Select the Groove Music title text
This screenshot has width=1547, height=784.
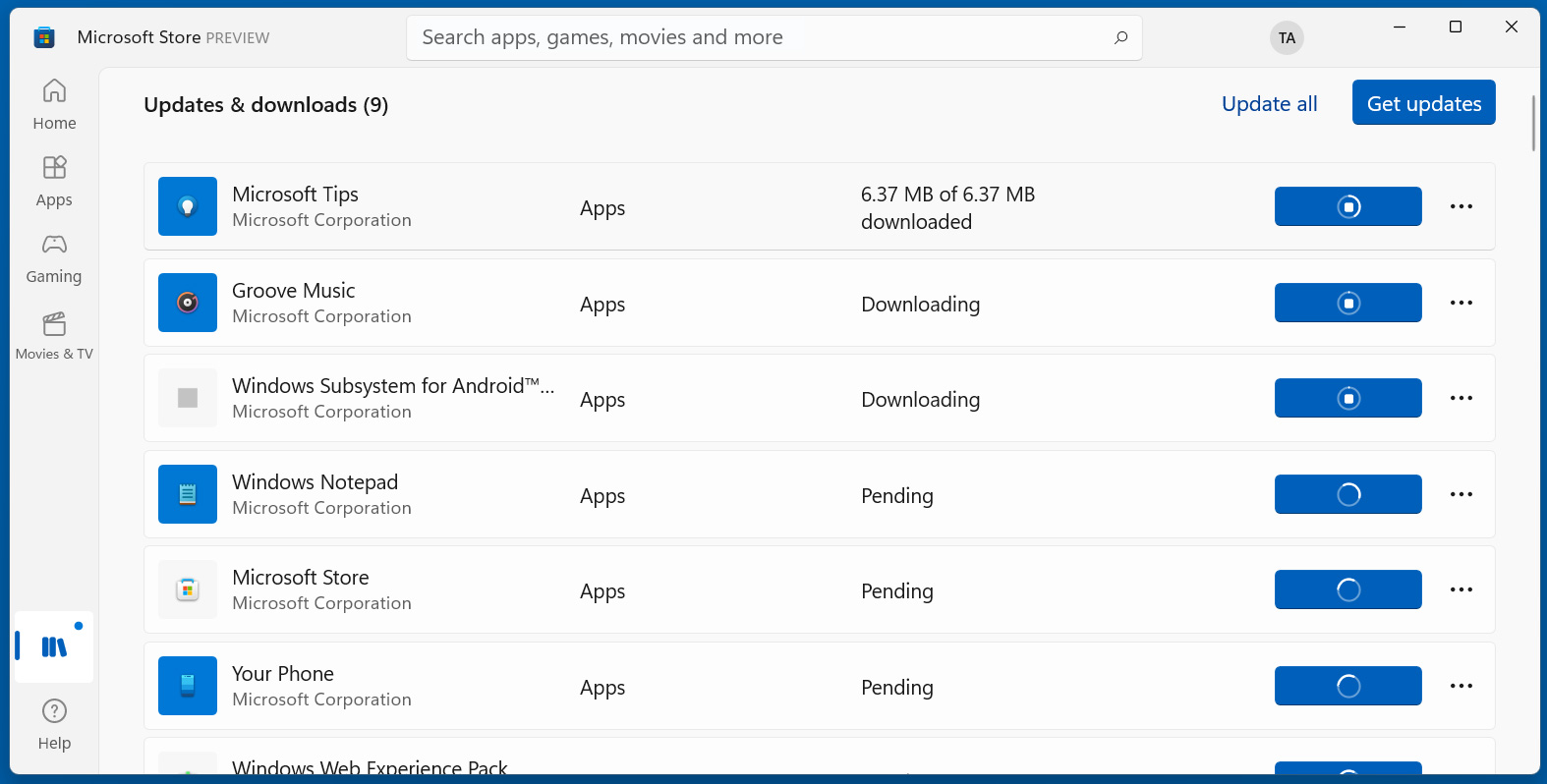tap(294, 291)
